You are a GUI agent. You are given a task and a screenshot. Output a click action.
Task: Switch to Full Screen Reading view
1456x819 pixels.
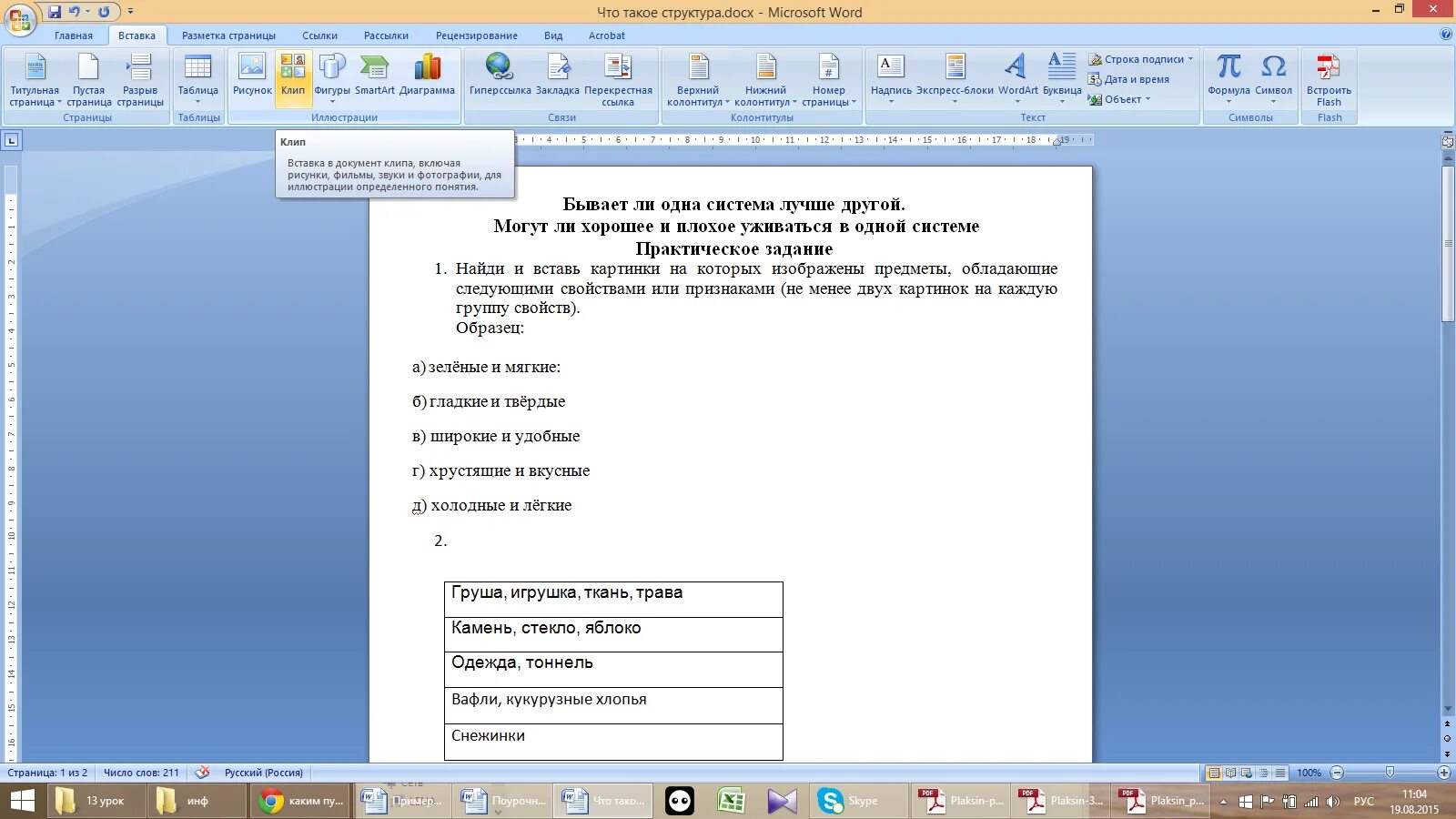(x=1230, y=773)
